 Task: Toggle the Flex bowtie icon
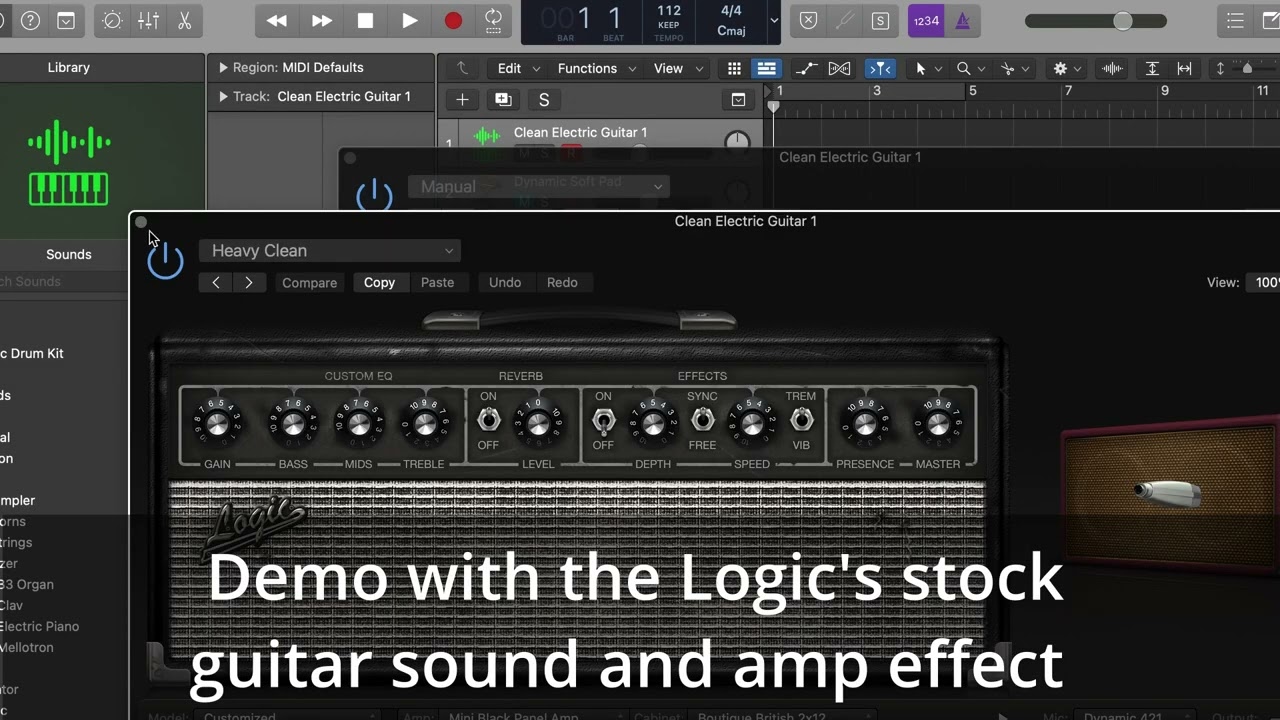[x=839, y=68]
